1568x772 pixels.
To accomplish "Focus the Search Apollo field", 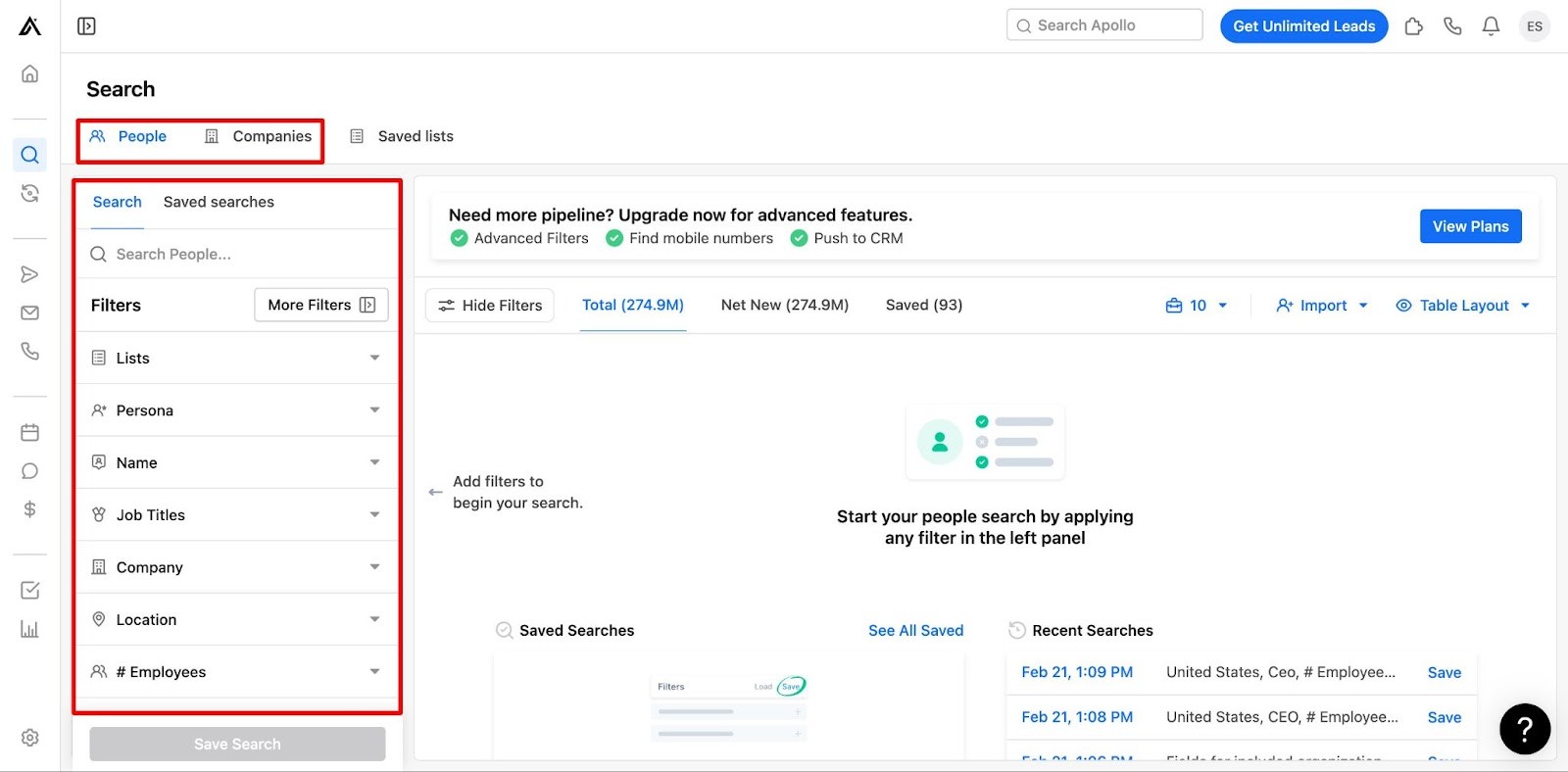I will (x=1104, y=25).
